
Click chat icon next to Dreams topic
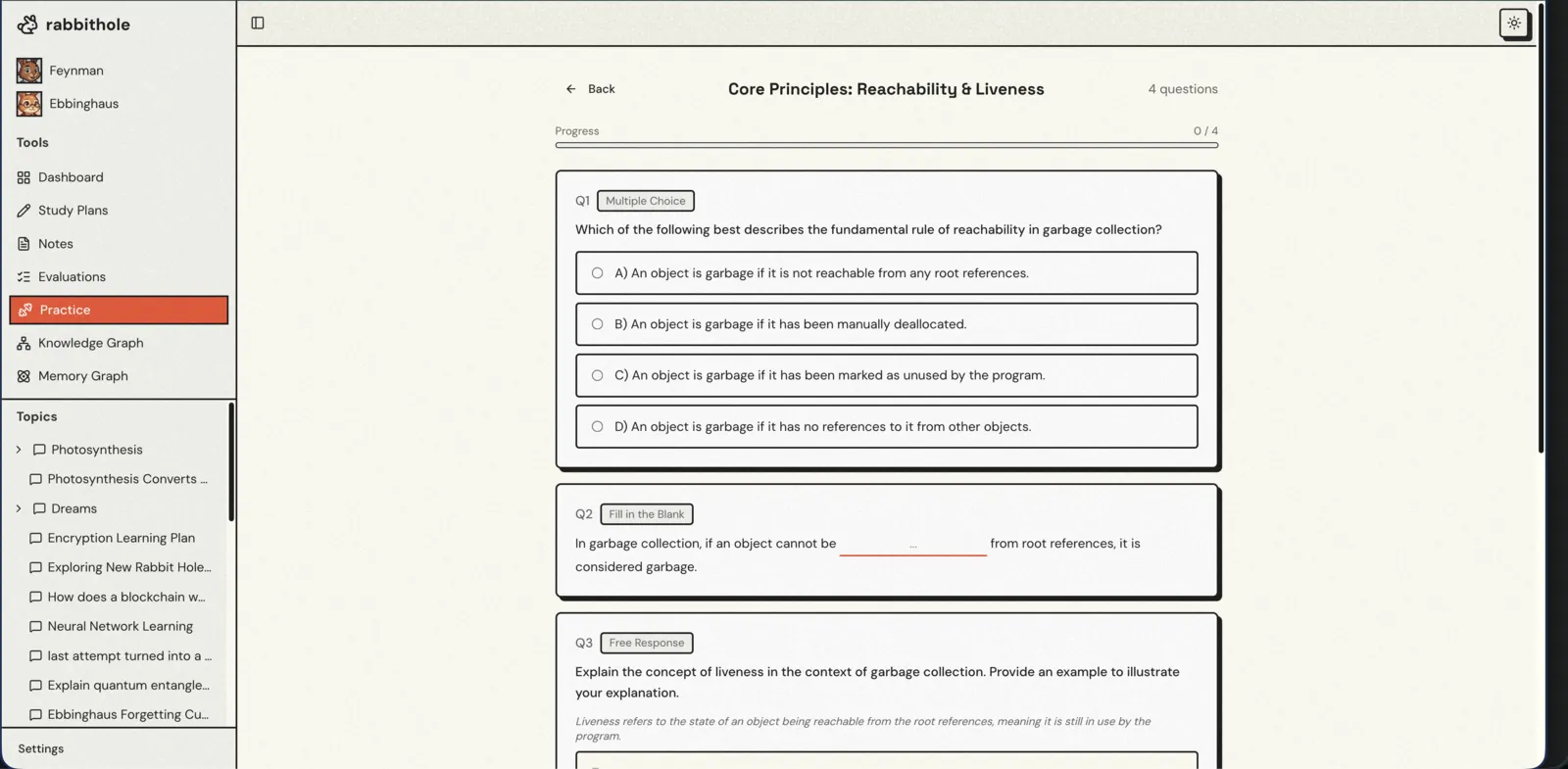pos(39,508)
